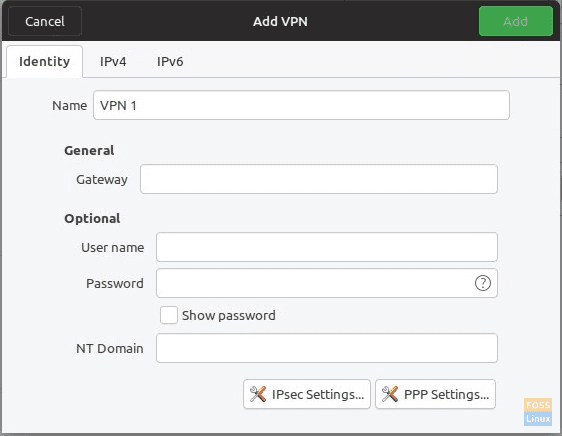562x436 pixels.
Task: Click into the User name field
Action: [327, 247]
